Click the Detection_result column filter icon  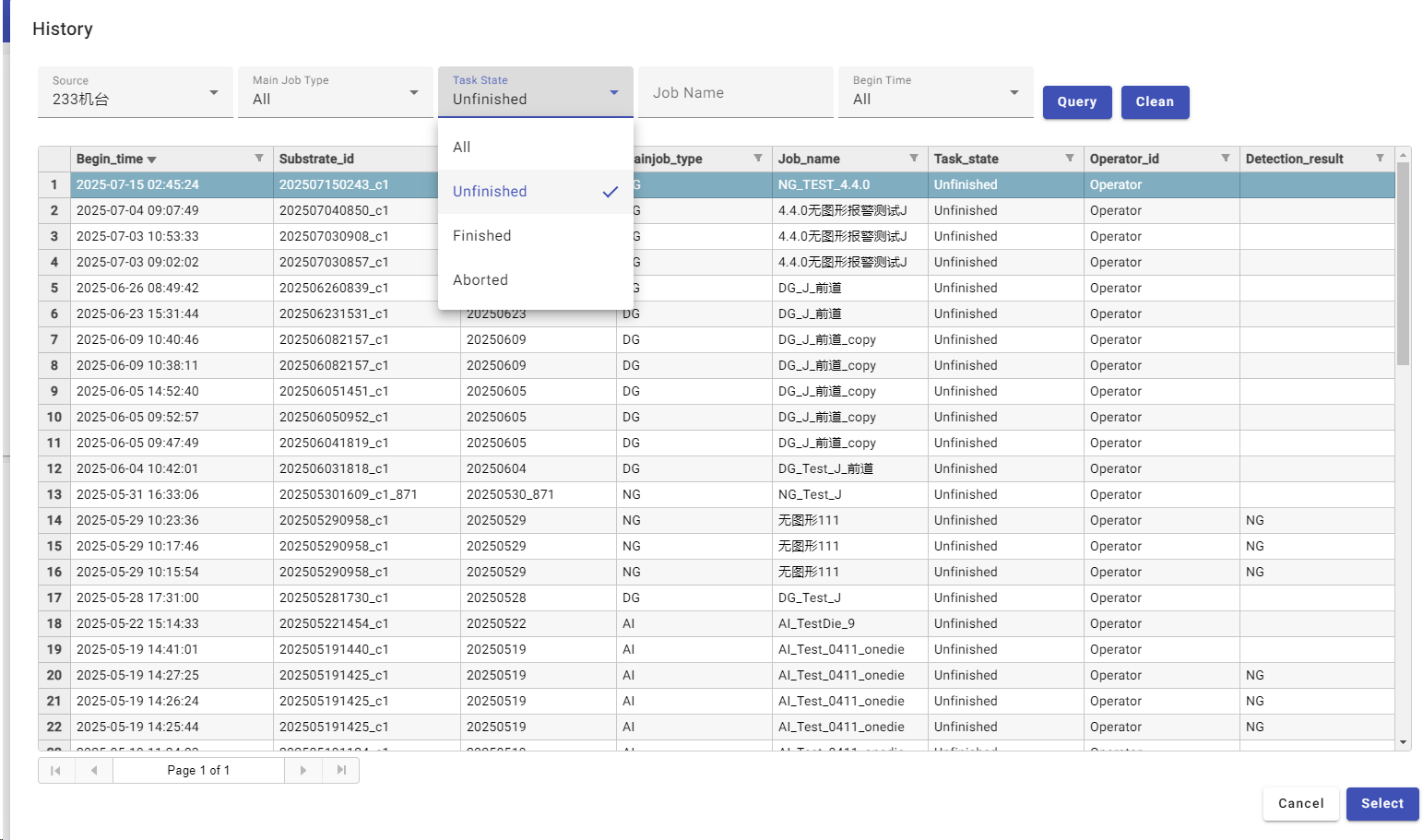click(1380, 159)
